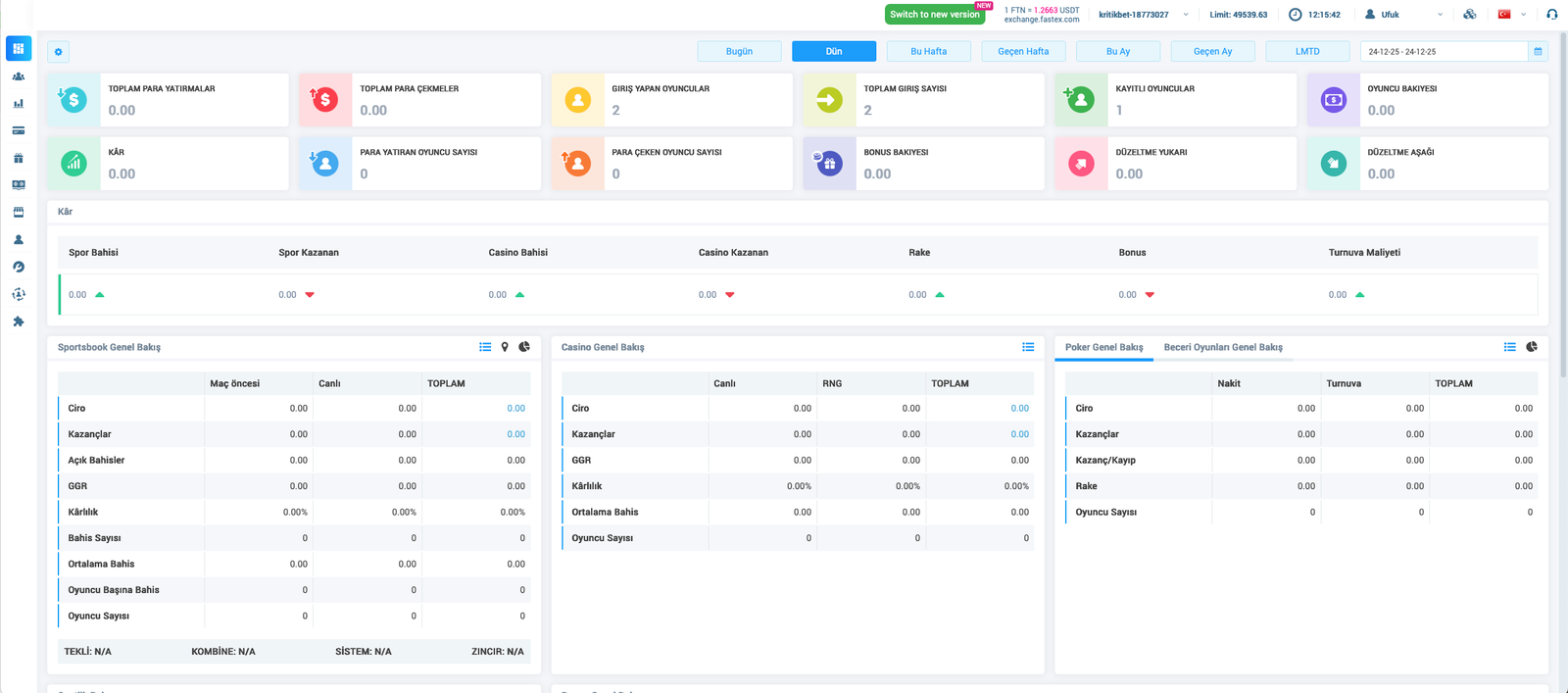This screenshot has height=693, width=1568.
Task: Switch to Beceri Oyunları Genel Bakış tab
Action: click(1223, 347)
